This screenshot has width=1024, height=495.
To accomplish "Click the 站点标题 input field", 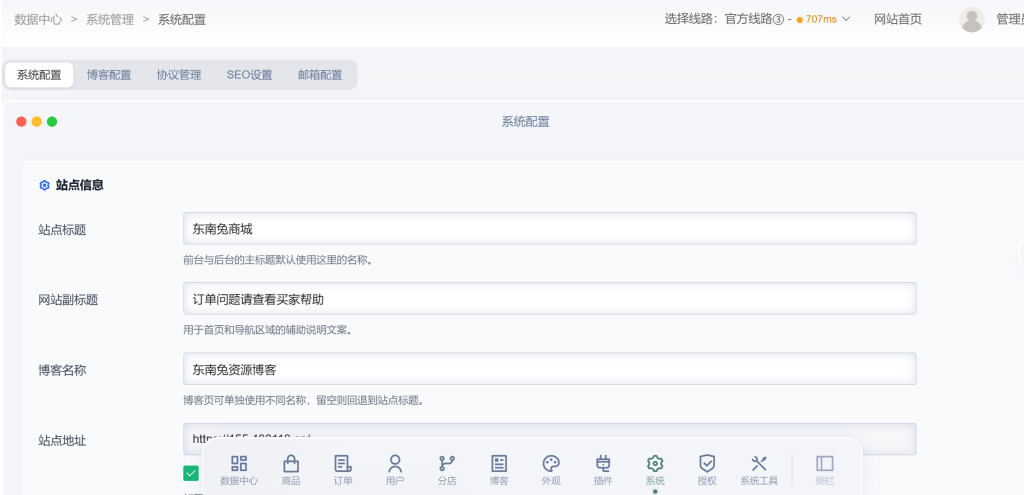I will 550,229.
